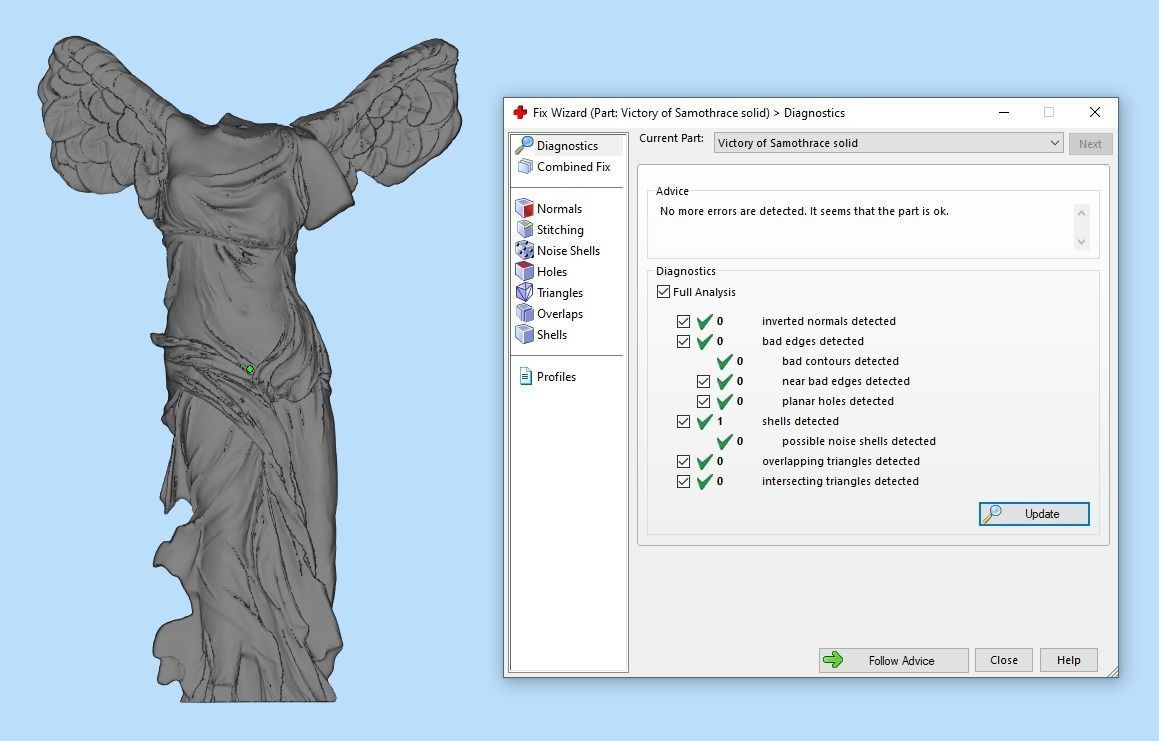This screenshot has height=741, width=1159.
Task: Open the Current Part dropdown list
Action: point(888,143)
